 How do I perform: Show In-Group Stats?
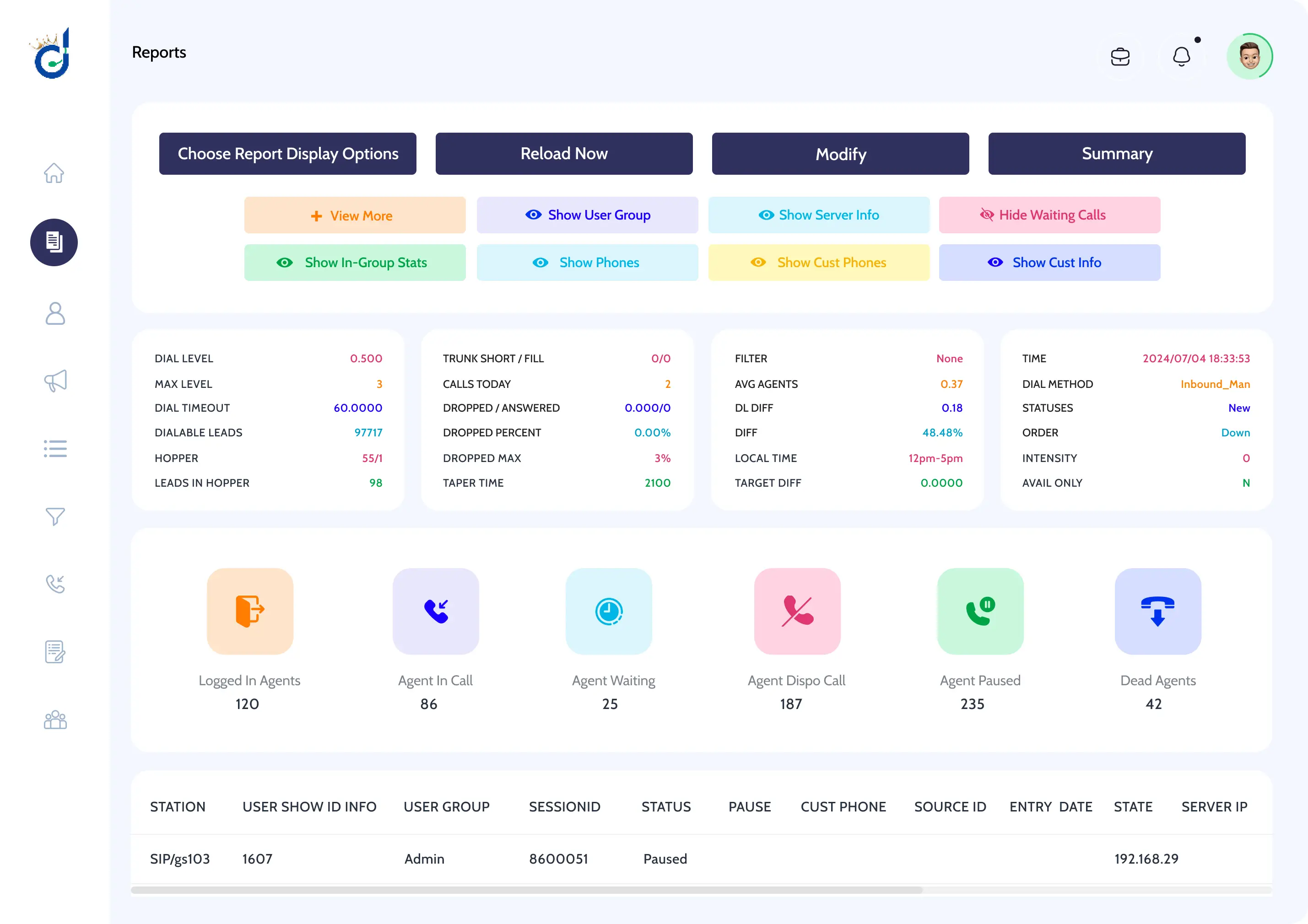[x=354, y=263]
